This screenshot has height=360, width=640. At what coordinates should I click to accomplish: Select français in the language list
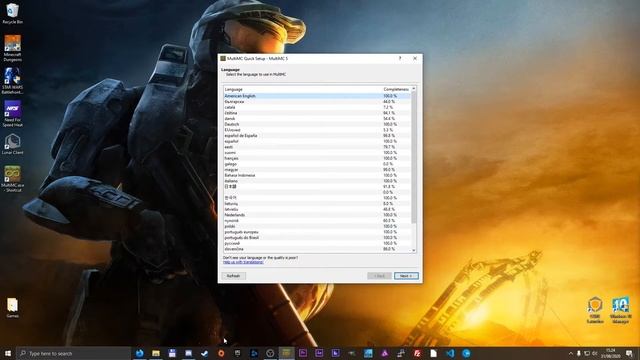pyautogui.click(x=317, y=158)
